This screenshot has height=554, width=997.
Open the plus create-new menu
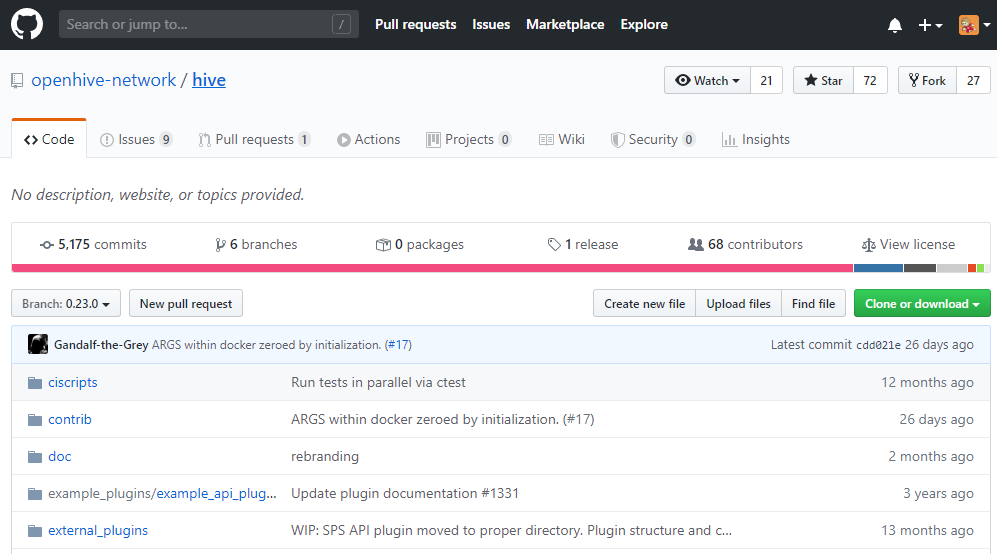click(x=930, y=25)
